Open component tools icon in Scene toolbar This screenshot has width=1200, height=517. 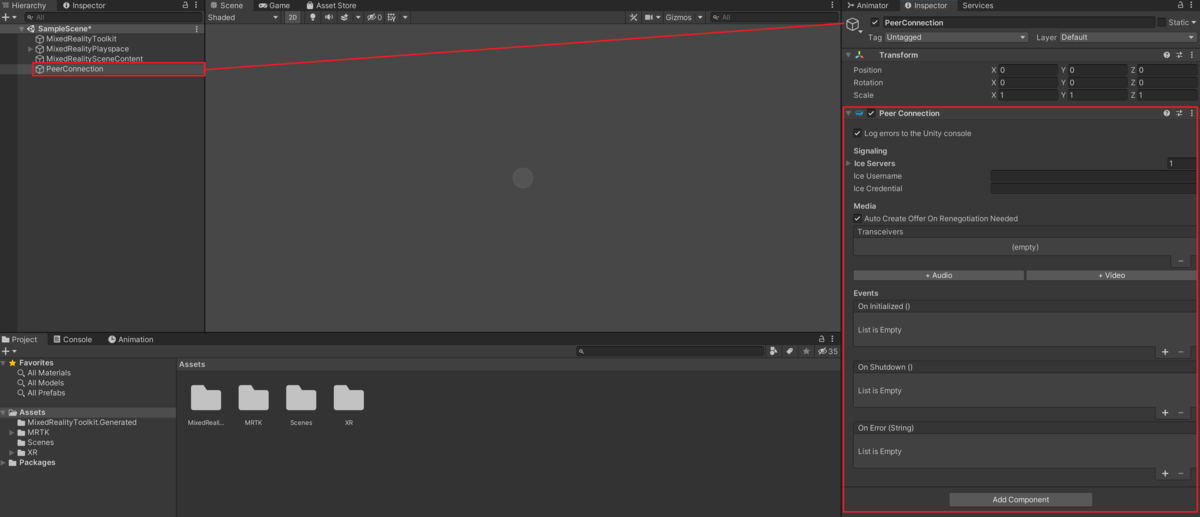coord(633,18)
